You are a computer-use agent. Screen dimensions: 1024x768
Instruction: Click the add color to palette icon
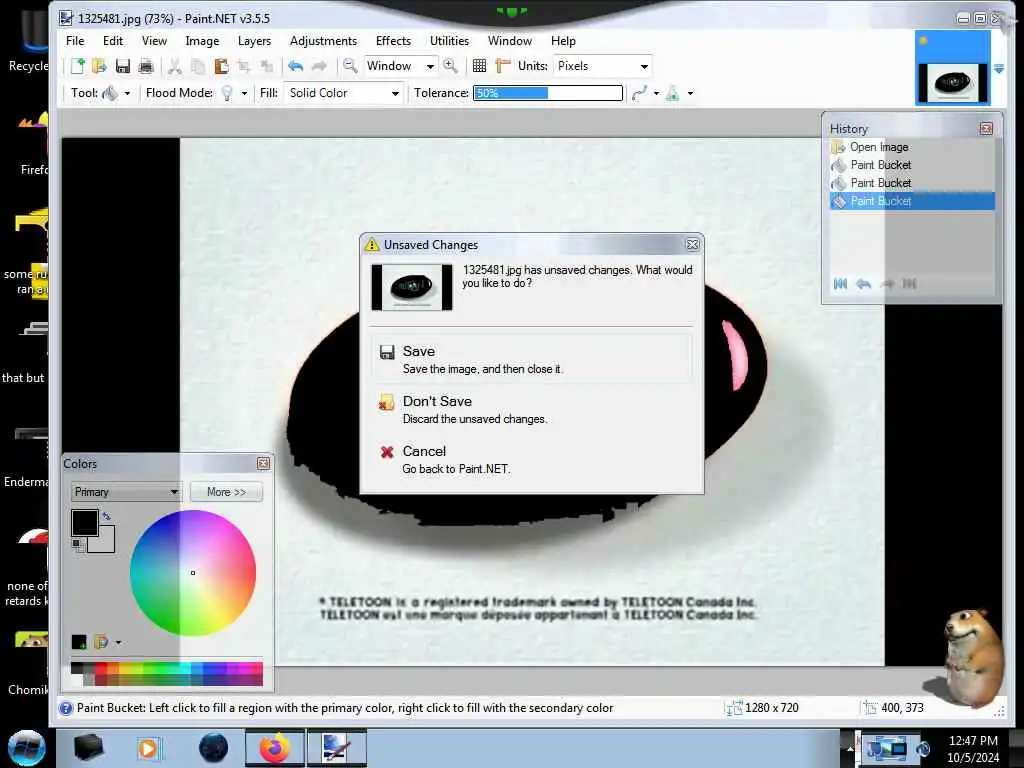click(x=79, y=642)
